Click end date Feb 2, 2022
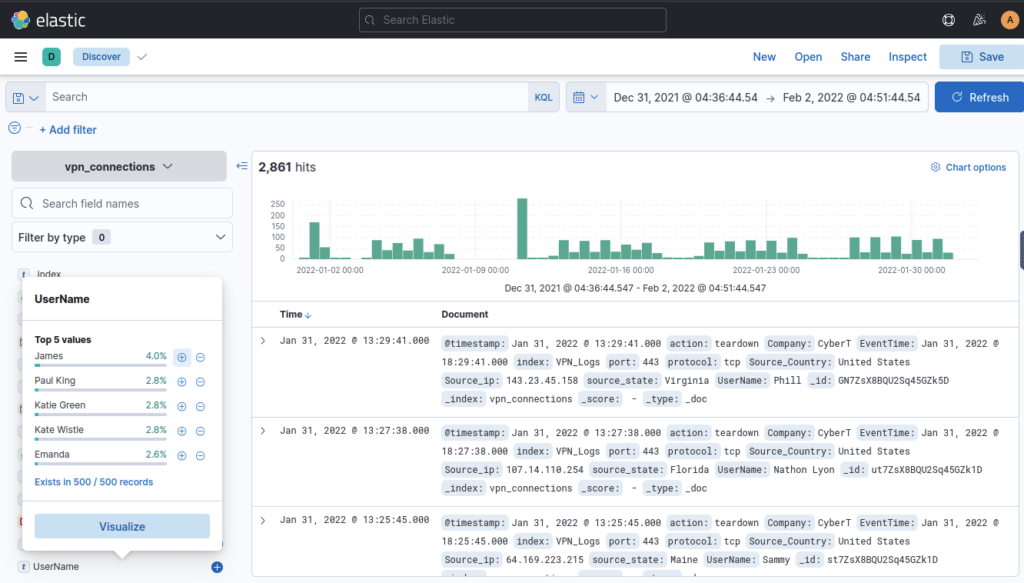This screenshot has width=1024, height=583. 852,97
